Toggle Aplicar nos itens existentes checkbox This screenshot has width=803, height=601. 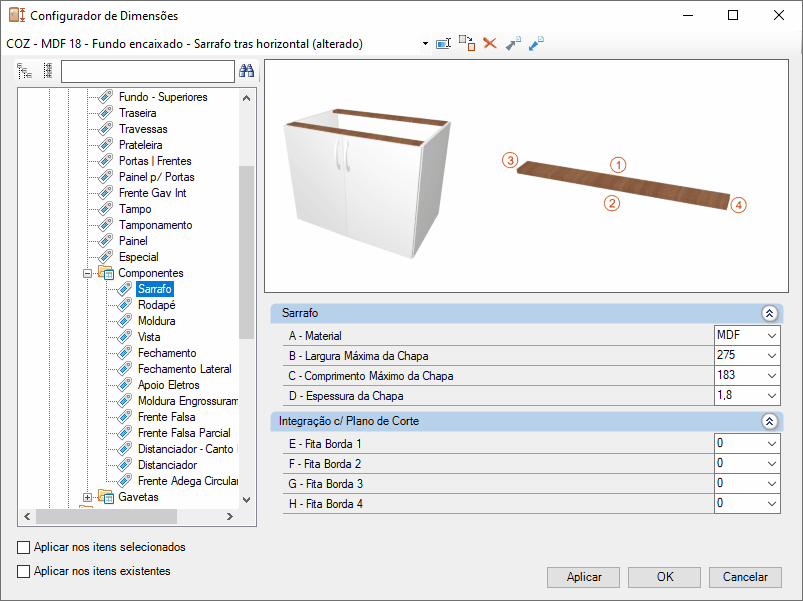point(24,572)
